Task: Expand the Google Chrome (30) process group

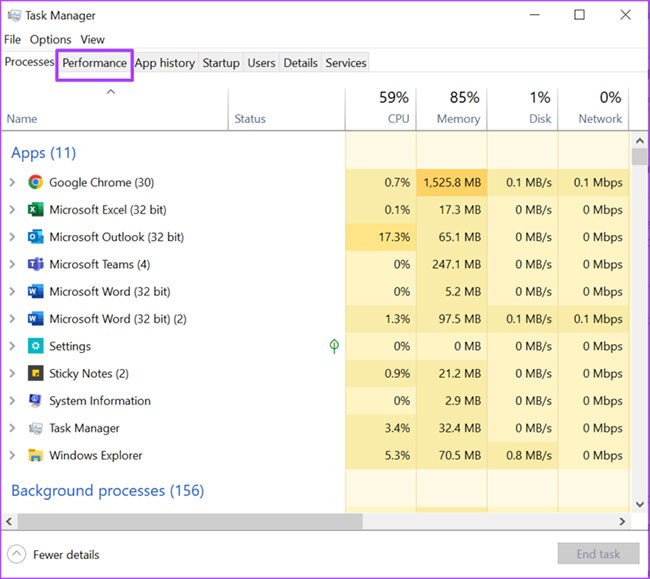Action: pyautogui.click(x=12, y=182)
